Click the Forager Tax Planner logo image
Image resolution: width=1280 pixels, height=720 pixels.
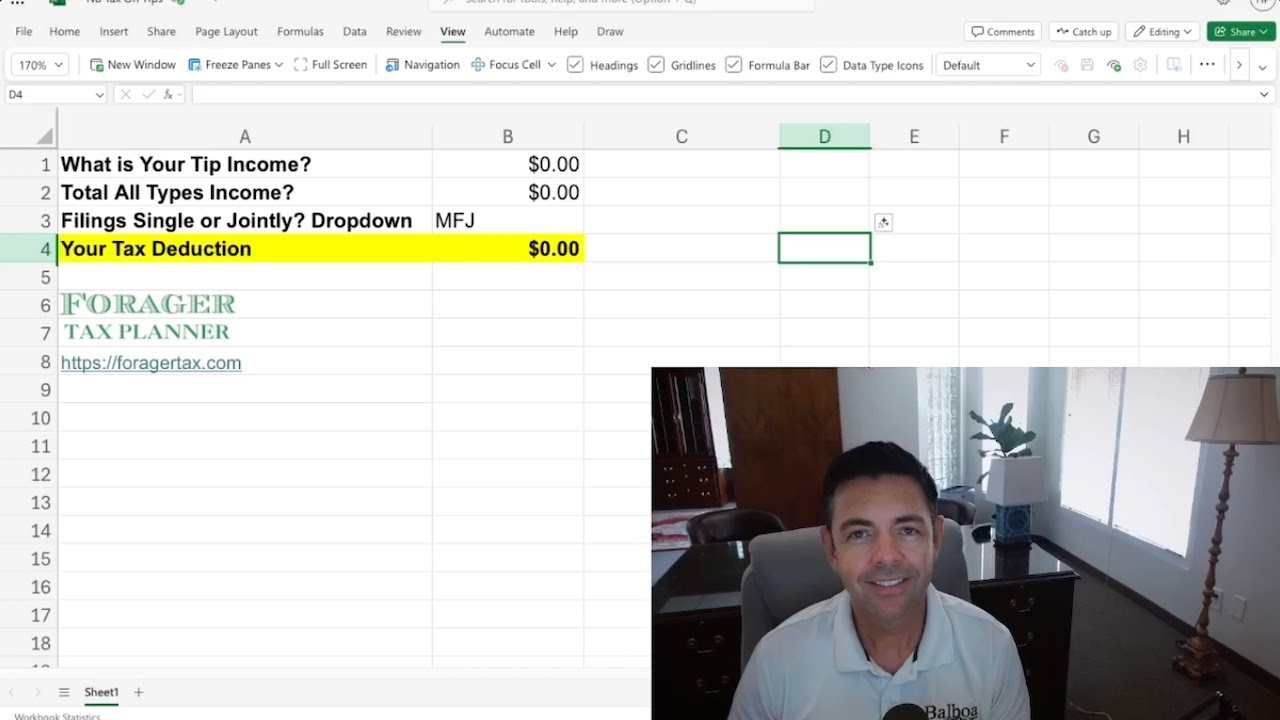pos(148,316)
